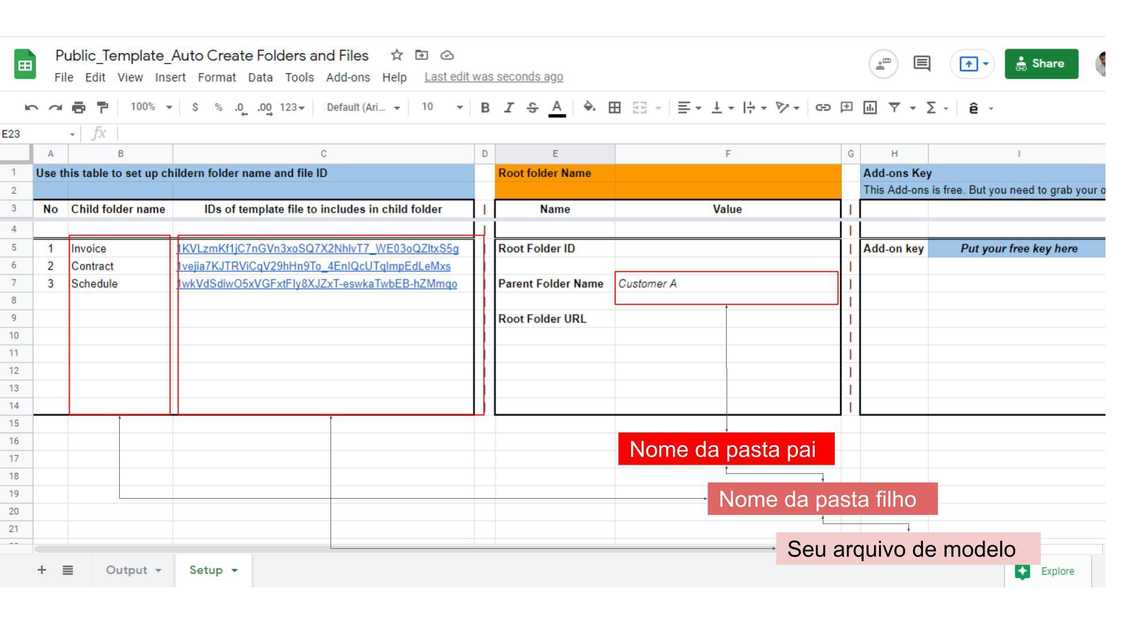Insert a link from the toolbar

(x=822, y=108)
